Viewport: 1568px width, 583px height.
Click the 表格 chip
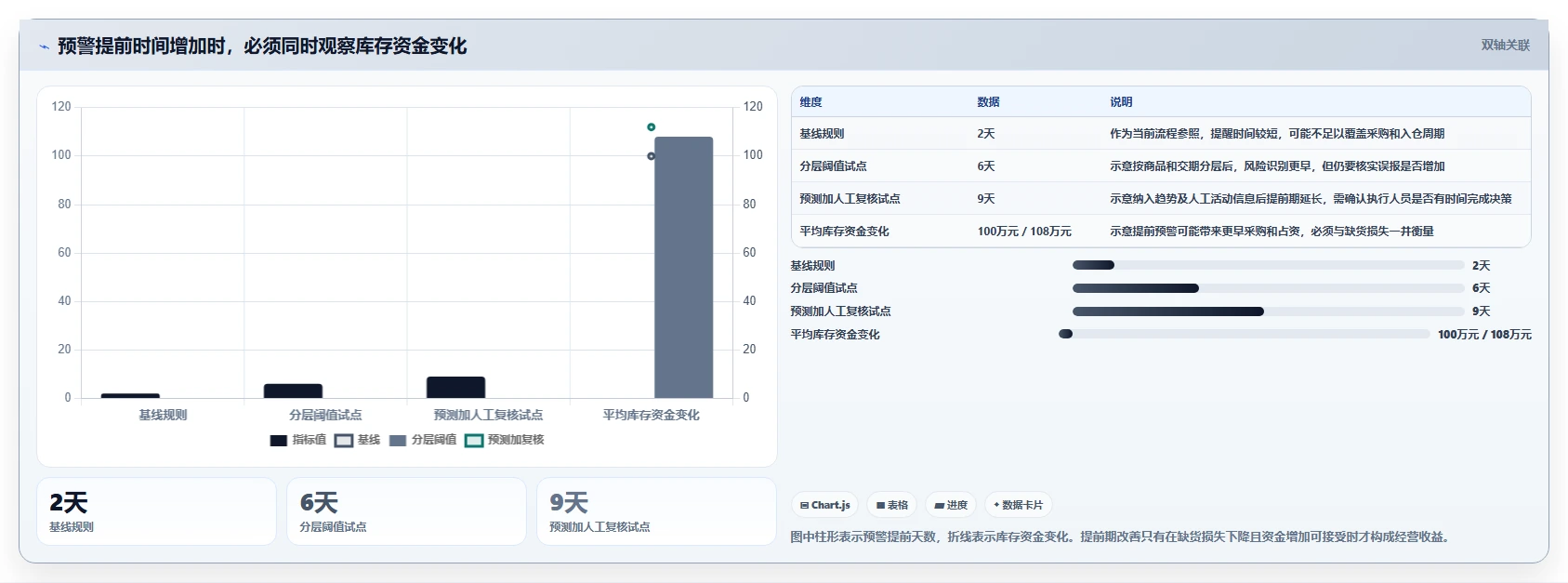pos(892,505)
